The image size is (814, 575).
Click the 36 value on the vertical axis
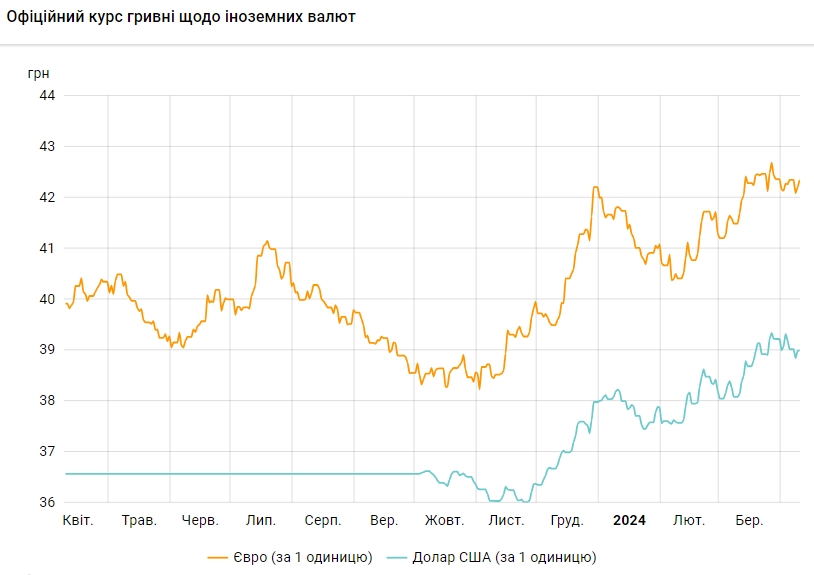pos(46,502)
